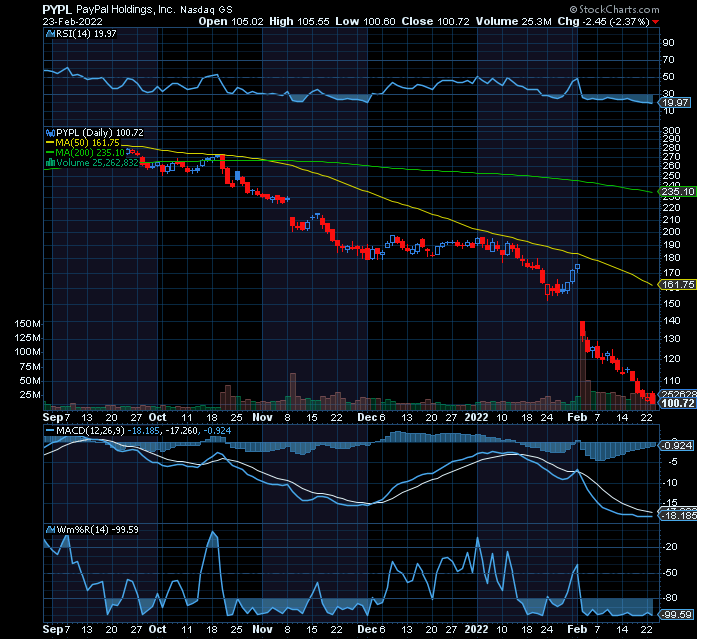Click the PayPal Holdings, Inc. company name

pos(125,10)
